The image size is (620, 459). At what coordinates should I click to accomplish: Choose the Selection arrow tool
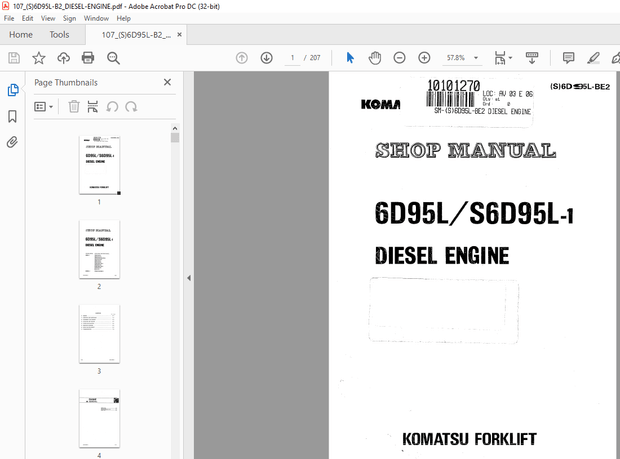pos(350,58)
